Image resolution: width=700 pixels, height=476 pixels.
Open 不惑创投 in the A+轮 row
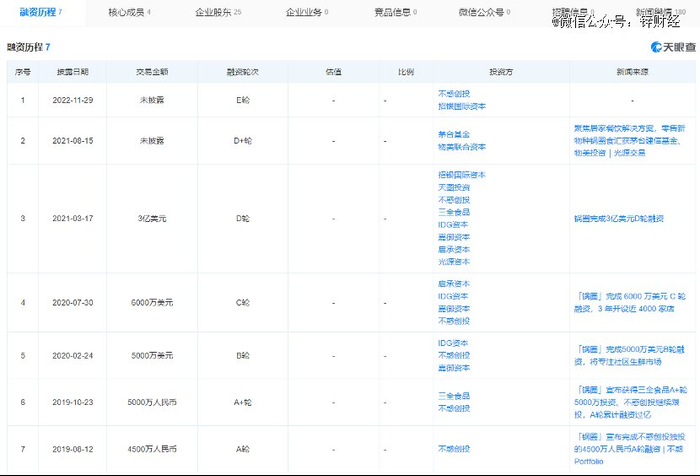[x=454, y=408]
